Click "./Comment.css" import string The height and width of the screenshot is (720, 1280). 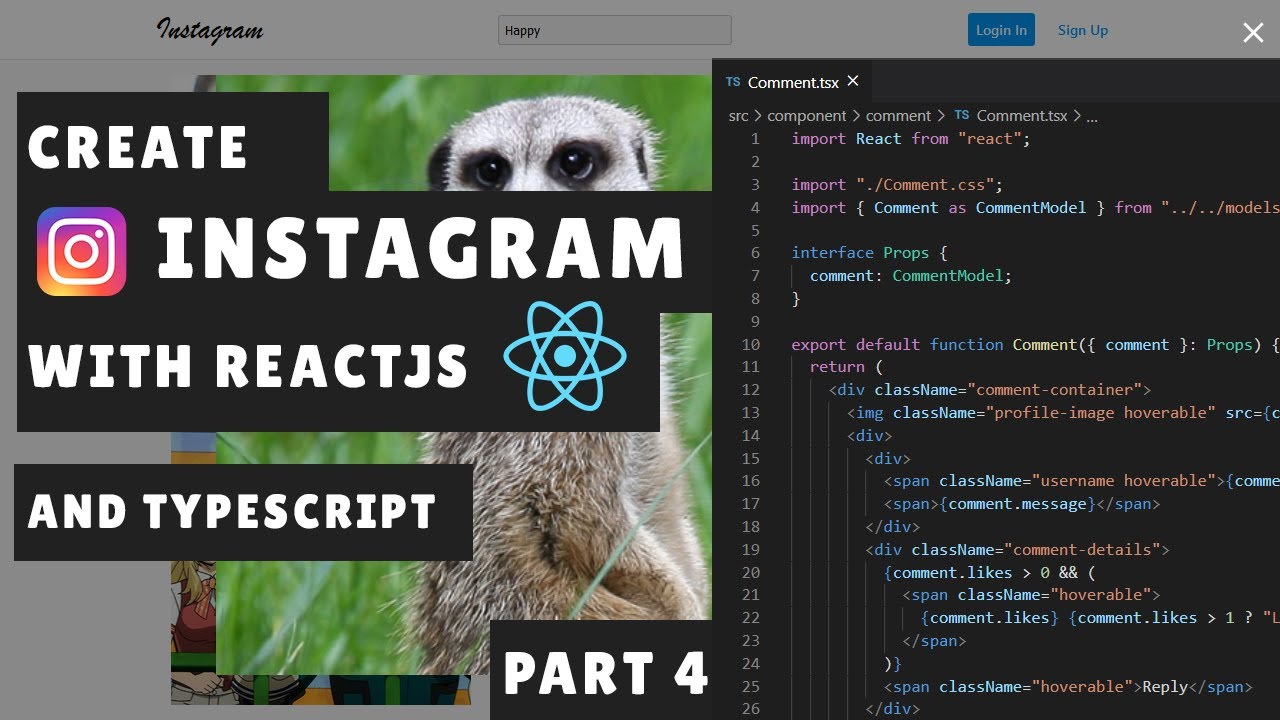point(925,185)
